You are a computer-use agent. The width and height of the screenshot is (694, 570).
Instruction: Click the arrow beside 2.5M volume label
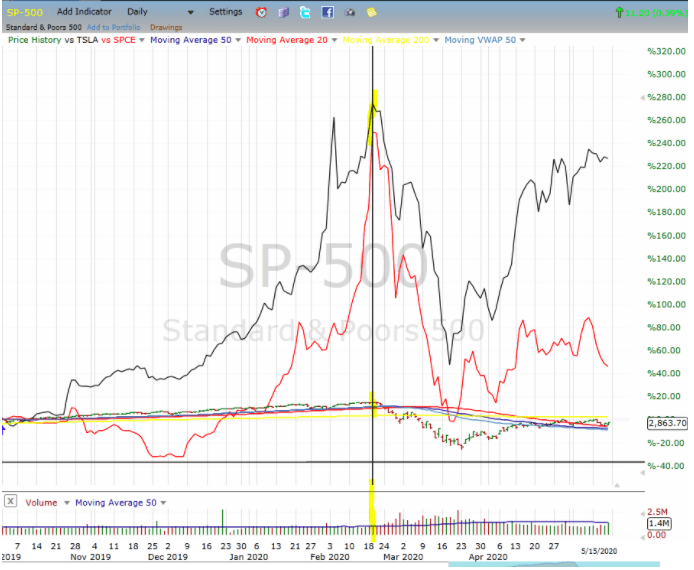pyautogui.click(x=642, y=514)
